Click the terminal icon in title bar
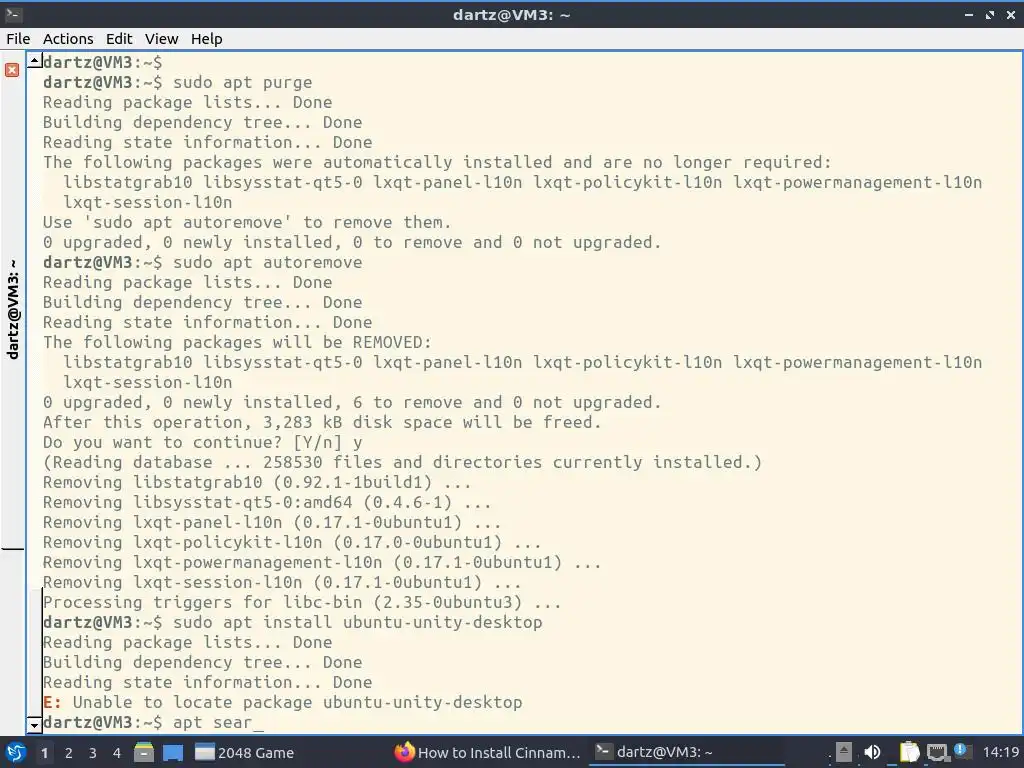This screenshot has width=1024, height=768. pyautogui.click(x=13, y=14)
